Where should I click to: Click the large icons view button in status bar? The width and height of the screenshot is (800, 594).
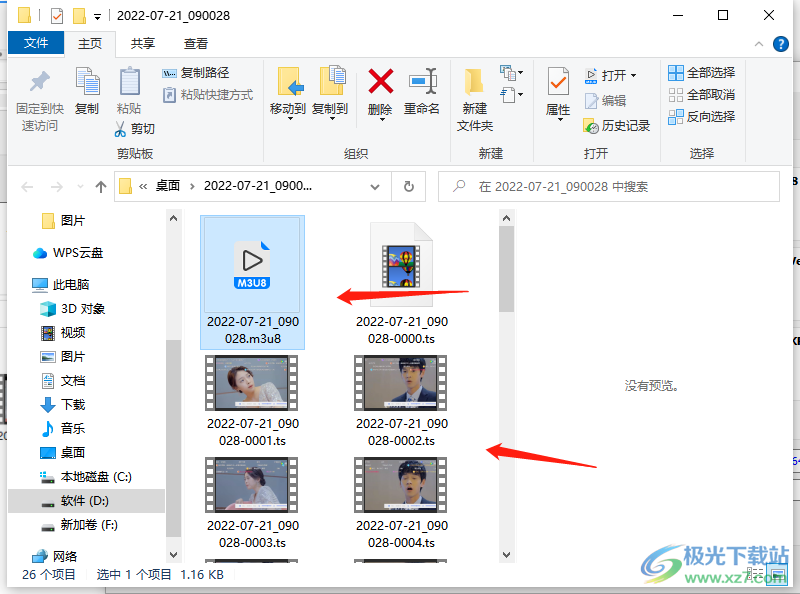coord(779,575)
